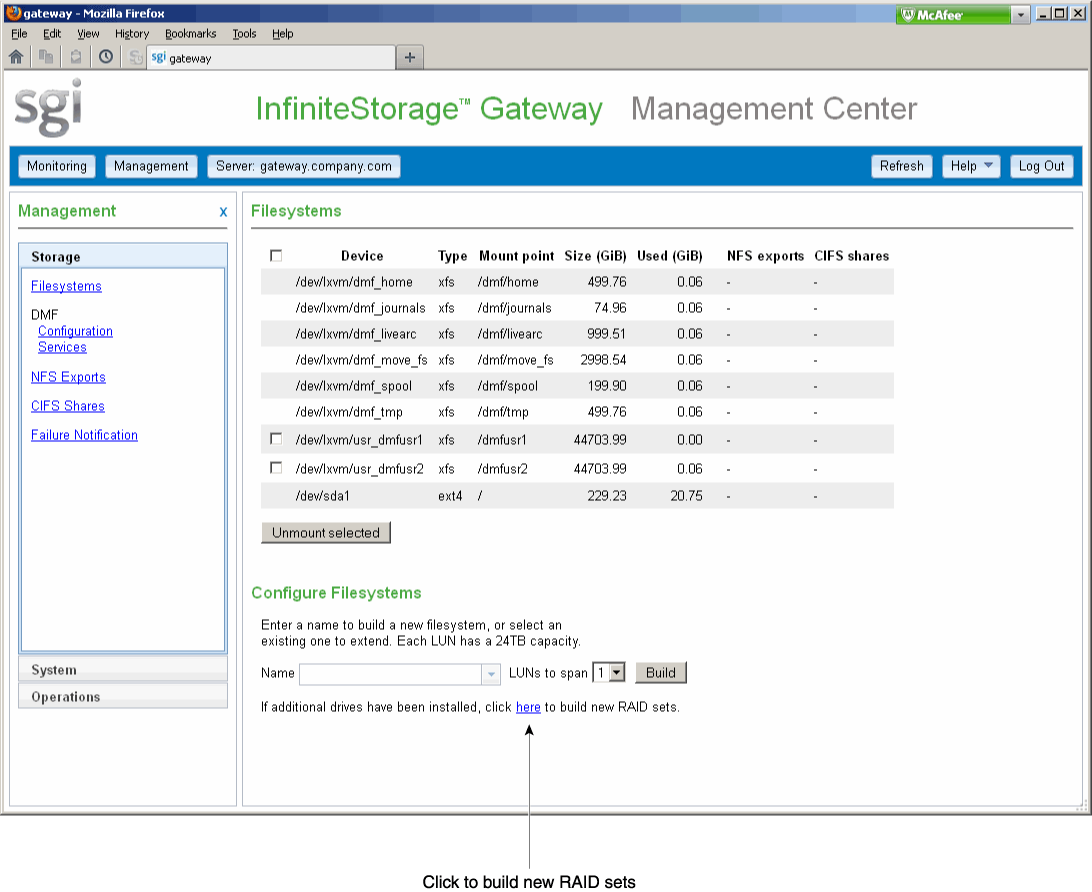The height and width of the screenshot is (892, 1092).
Task: Click the Firefox icon in title bar
Action: click(13, 13)
